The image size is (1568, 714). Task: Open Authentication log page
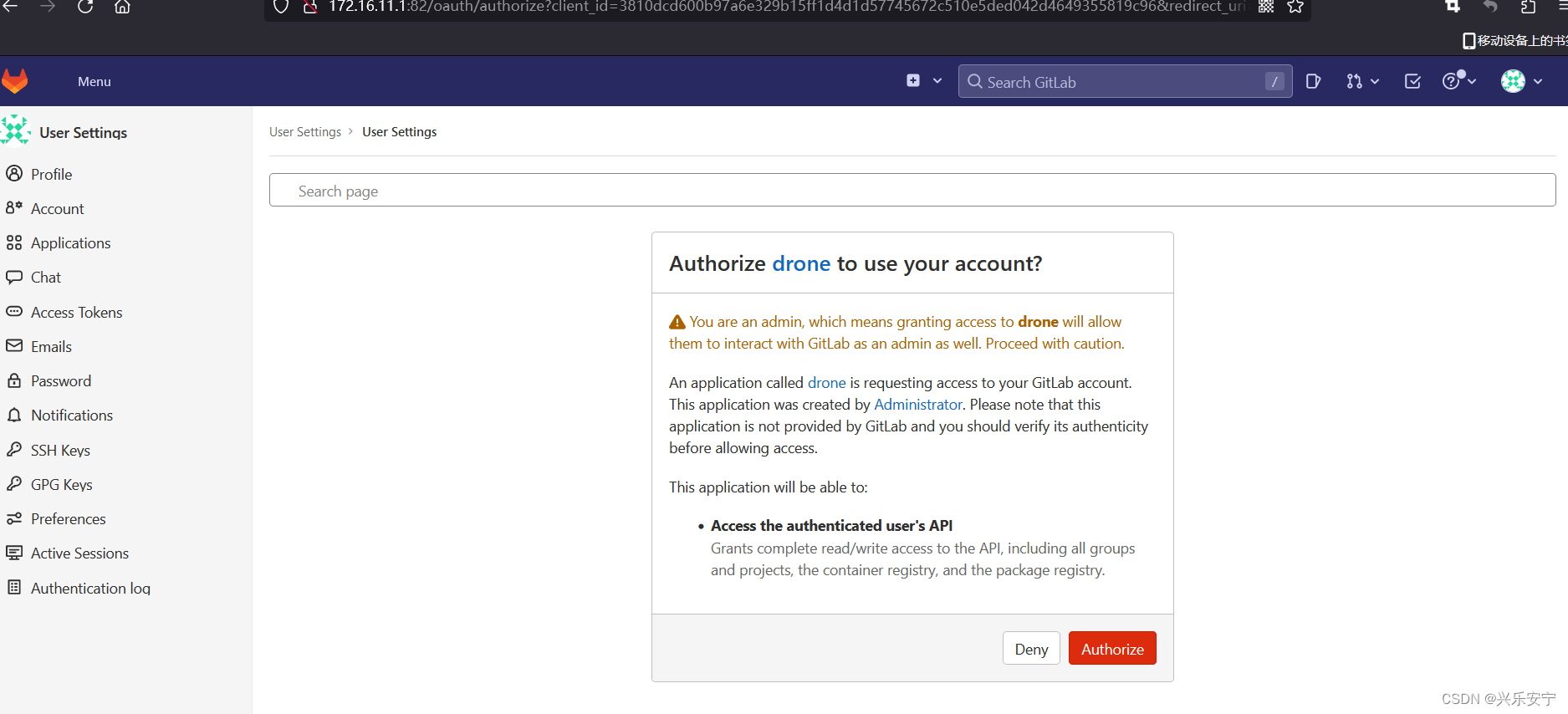(x=90, y=588)
